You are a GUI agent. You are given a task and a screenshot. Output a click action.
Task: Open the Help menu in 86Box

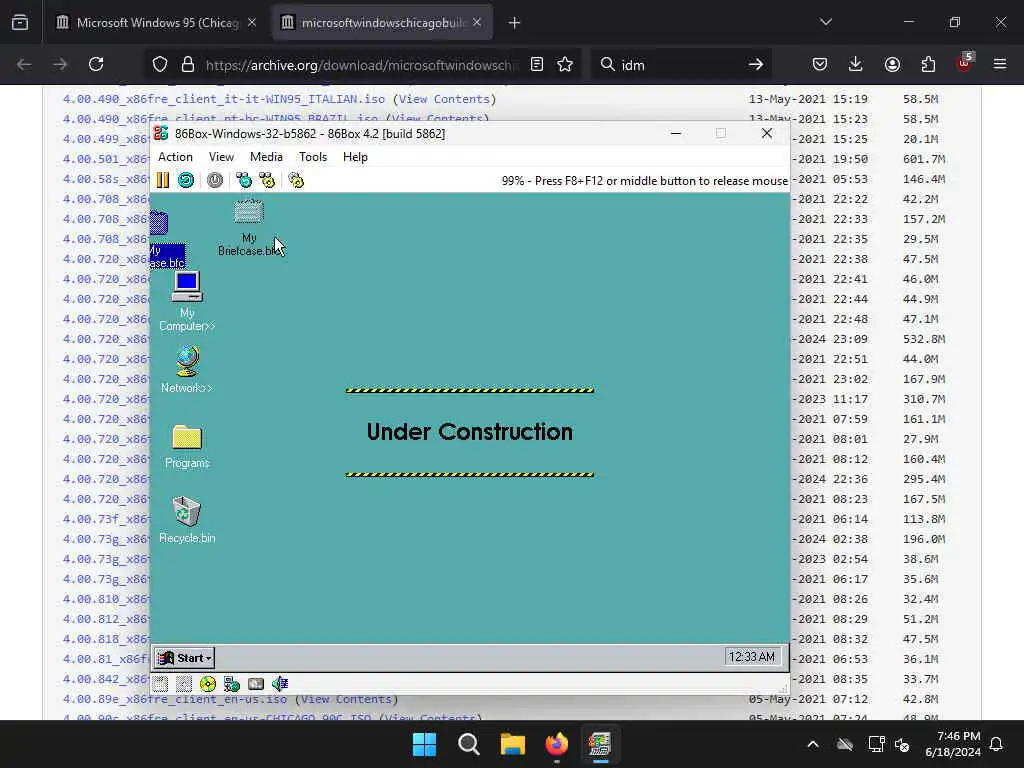point(355,157)
